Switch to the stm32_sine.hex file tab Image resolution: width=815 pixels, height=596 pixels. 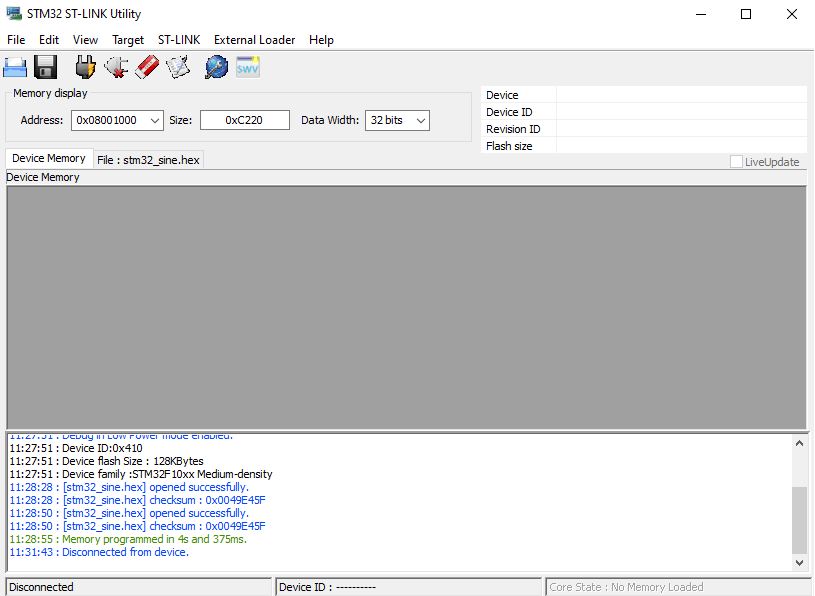point(148,159)
